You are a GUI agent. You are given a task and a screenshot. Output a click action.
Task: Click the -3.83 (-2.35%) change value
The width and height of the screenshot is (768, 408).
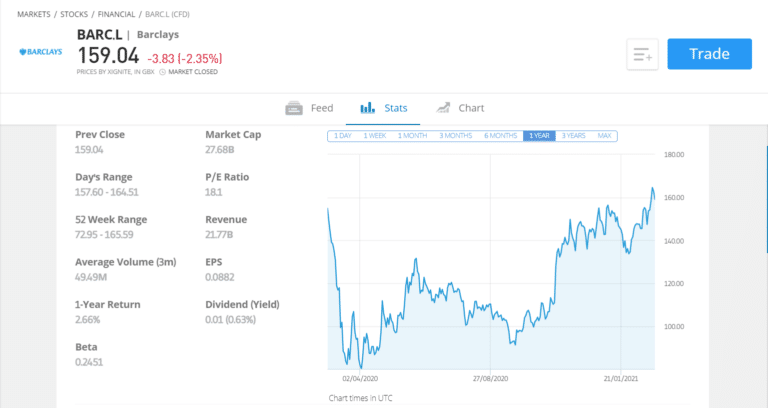[185, 59]
